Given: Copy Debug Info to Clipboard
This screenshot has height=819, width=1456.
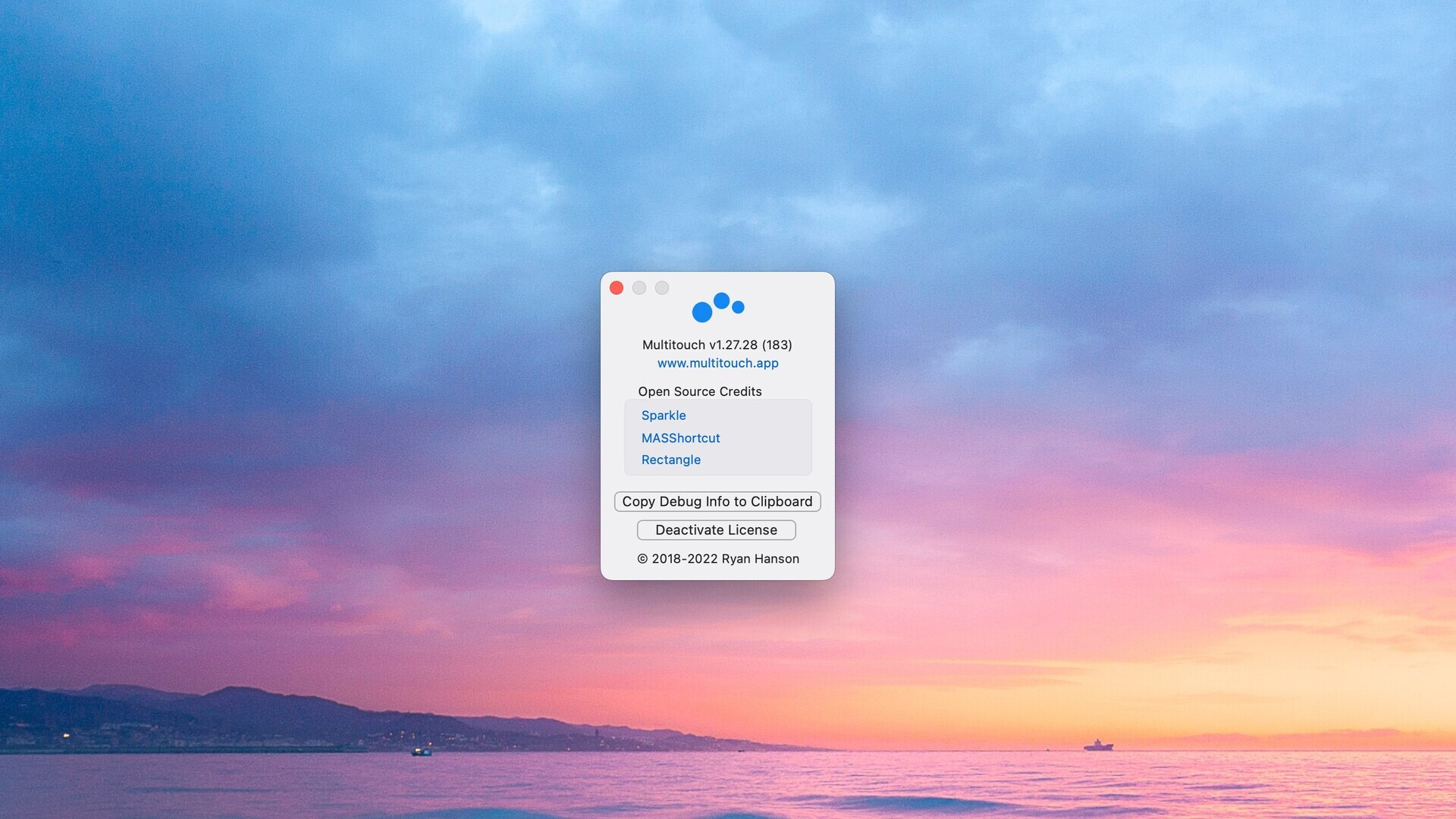Looking at the screenshot, I should 717,501.
